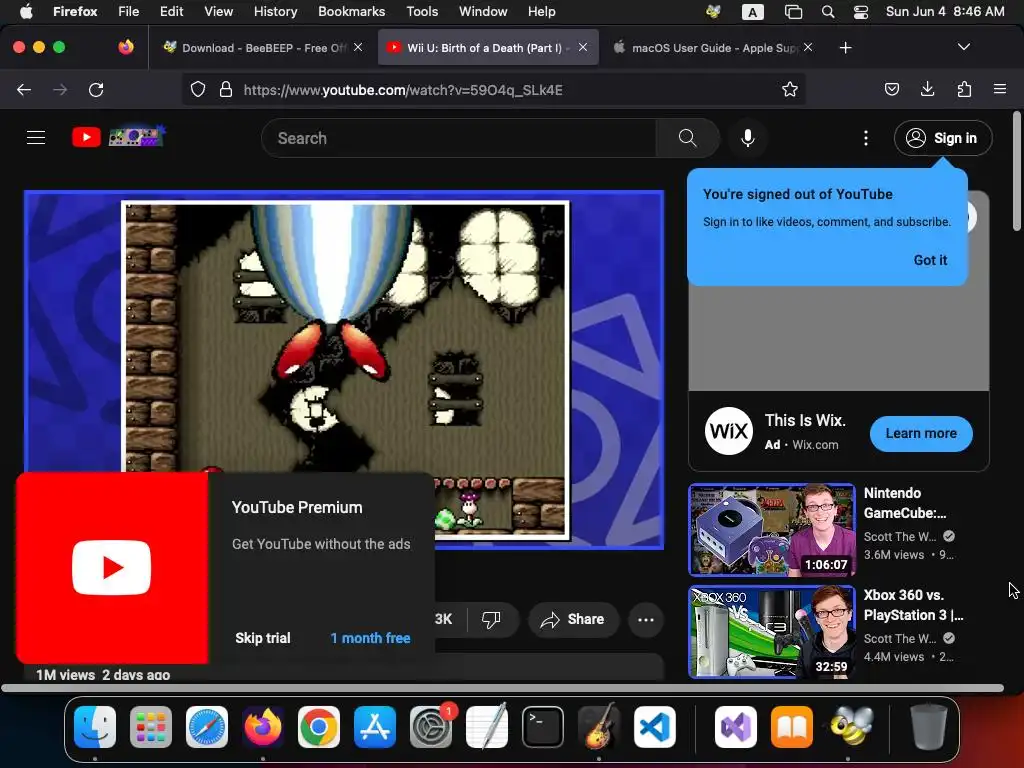
Task: Bookmark this page with star icon
Action: (790, 89)
